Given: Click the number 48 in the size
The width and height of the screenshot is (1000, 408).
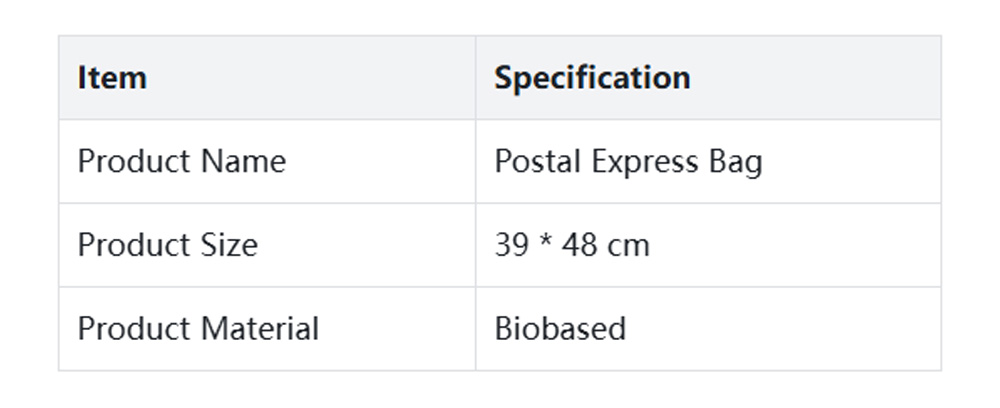Looking at the screenshot, I should 579,245.
